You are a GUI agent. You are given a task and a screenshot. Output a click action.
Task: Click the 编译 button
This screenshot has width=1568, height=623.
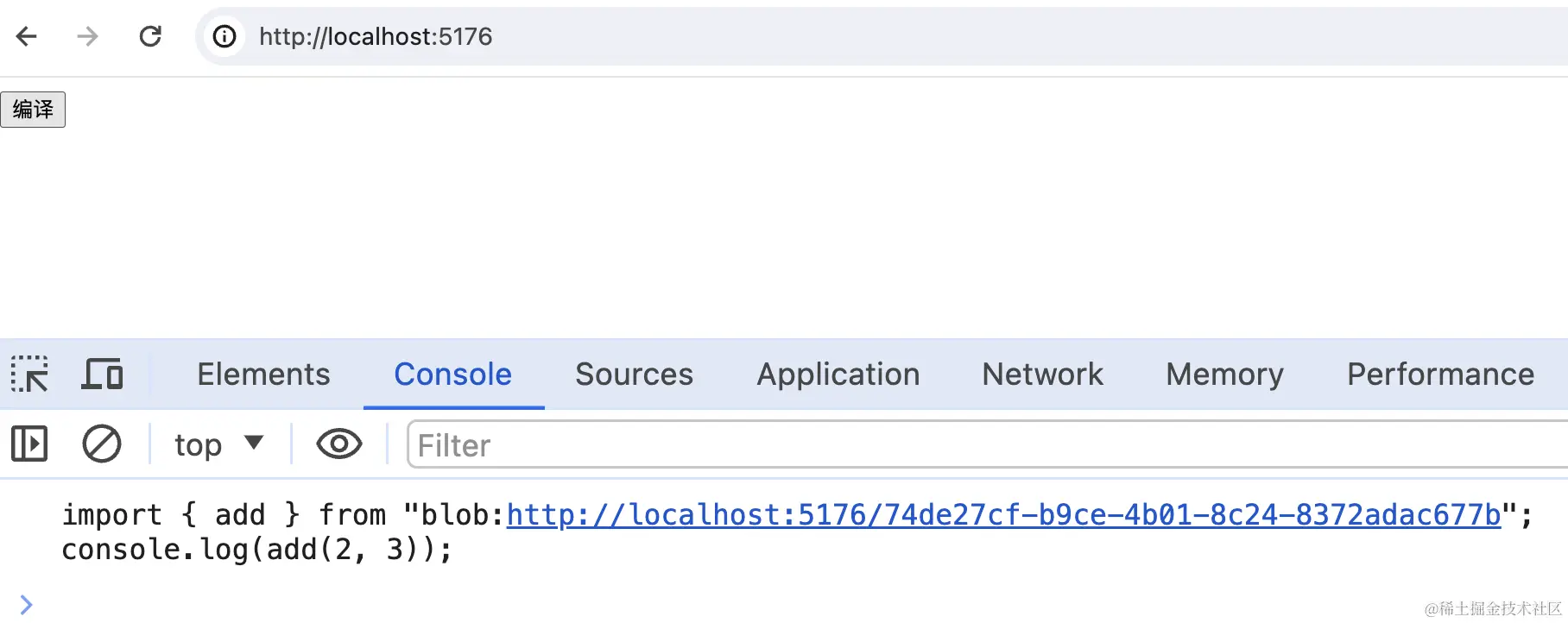(x=33, y=110)
